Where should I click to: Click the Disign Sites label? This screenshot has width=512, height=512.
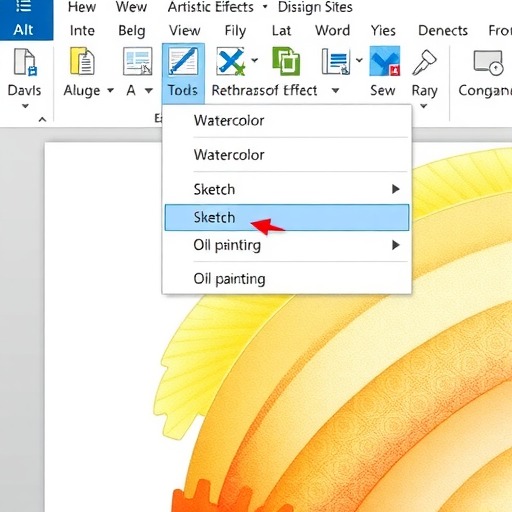point(315,7)
